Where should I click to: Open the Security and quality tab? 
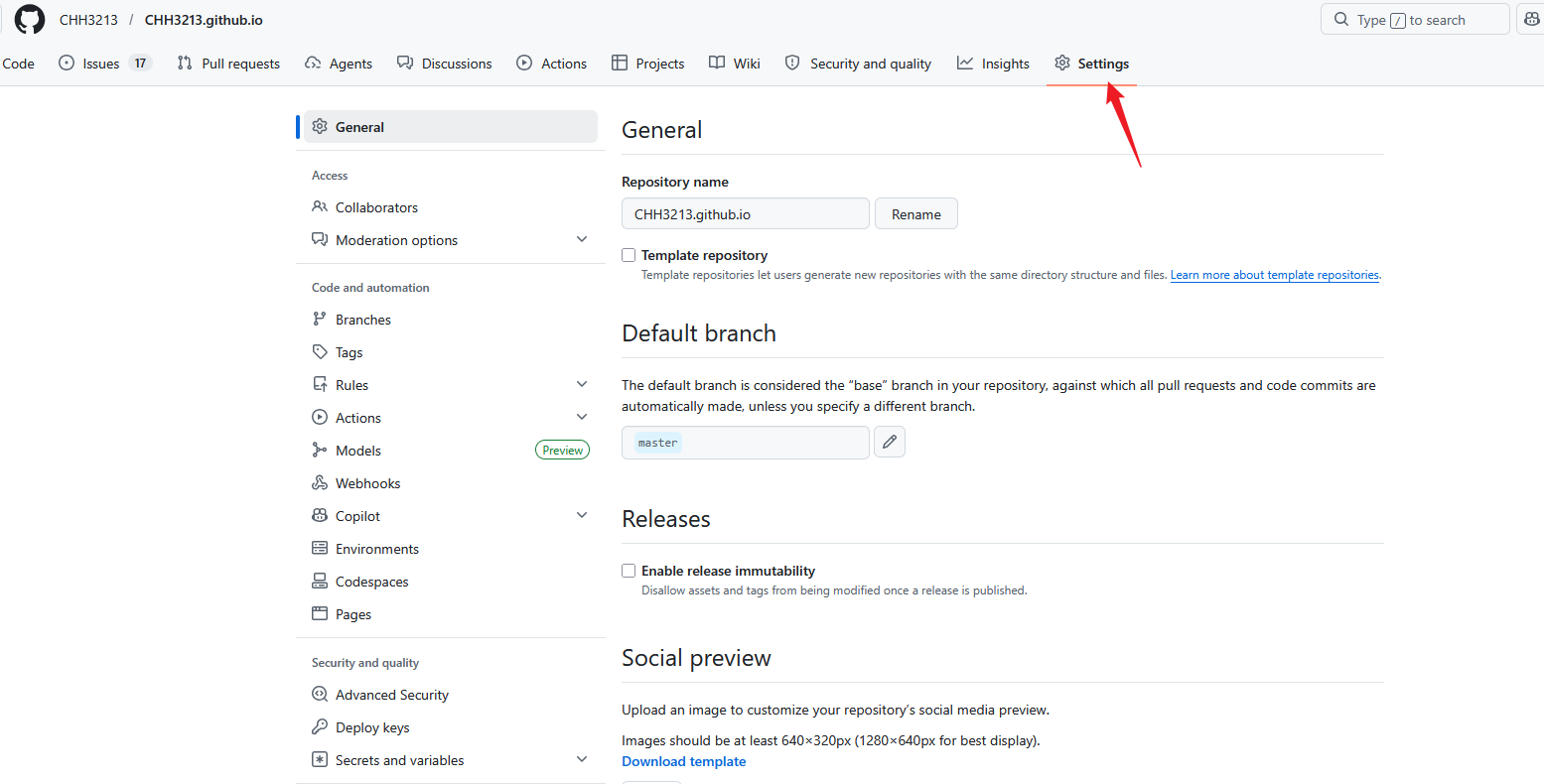tap(858, 64)
